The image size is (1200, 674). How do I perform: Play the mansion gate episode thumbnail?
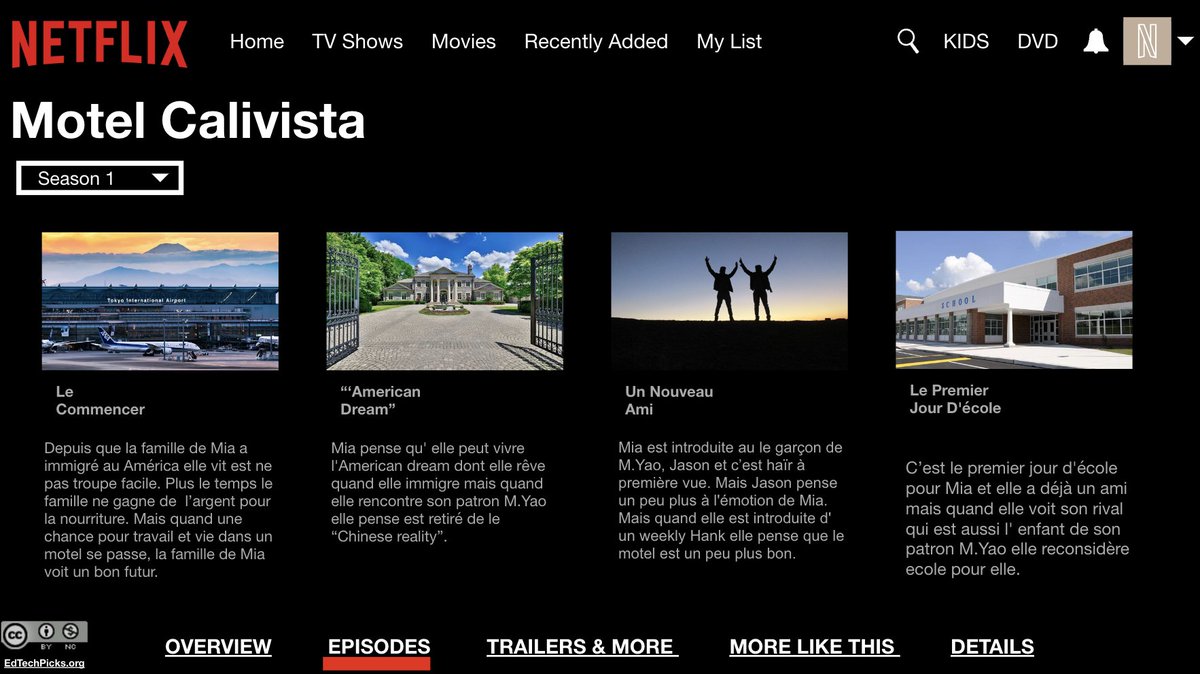pyautogui.click(x=445, y=301)
